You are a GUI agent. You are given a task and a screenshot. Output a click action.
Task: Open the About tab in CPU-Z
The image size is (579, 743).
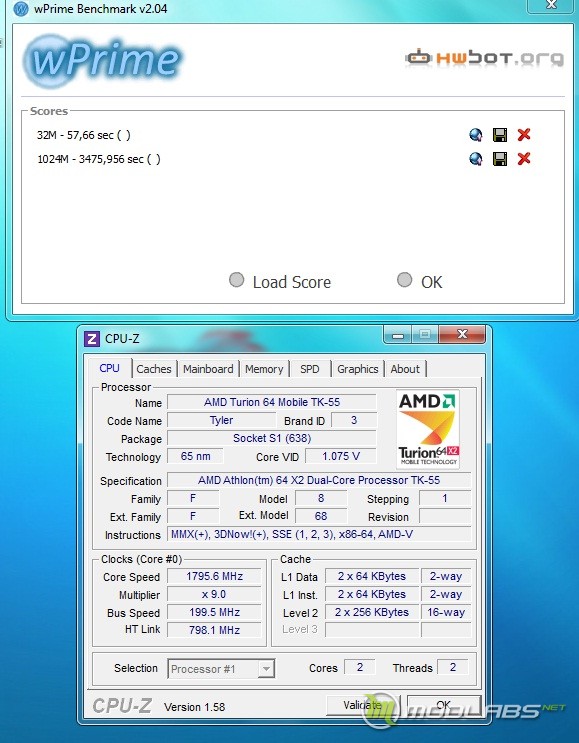(x=405, y=369)
